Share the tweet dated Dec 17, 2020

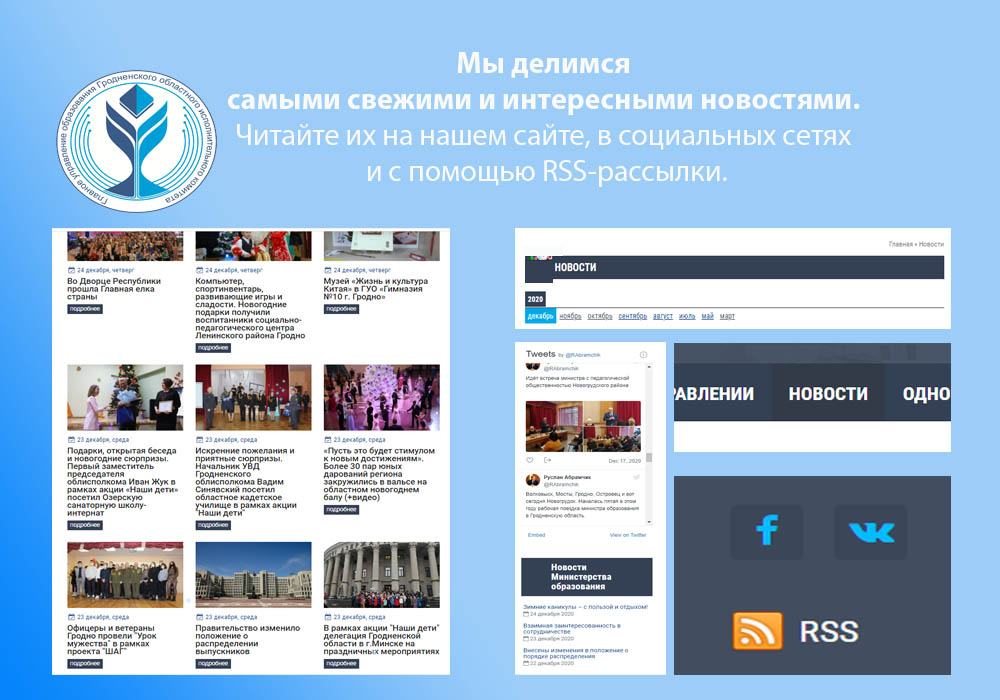click(x=547, y=460)
